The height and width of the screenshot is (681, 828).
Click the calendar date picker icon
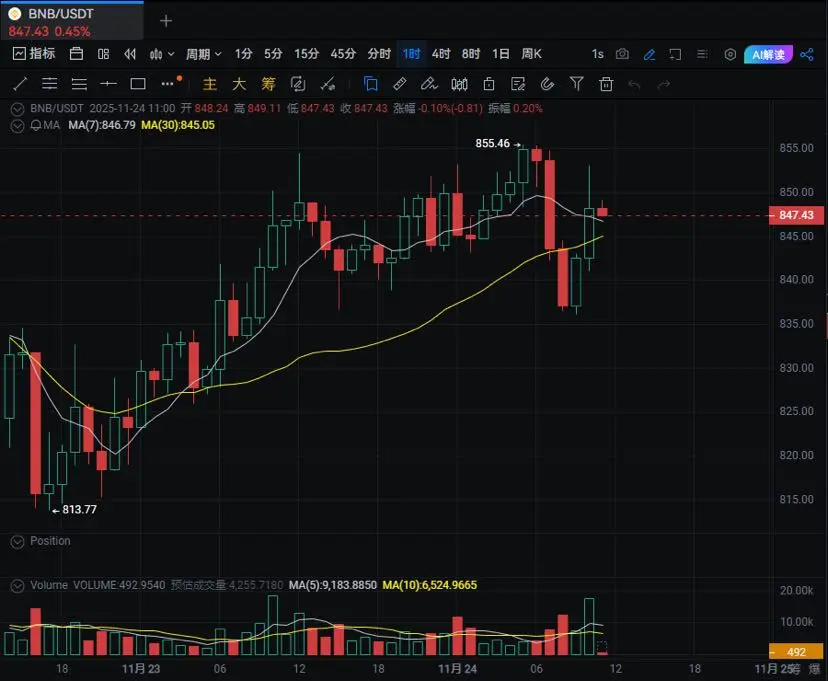pos(77,54)
